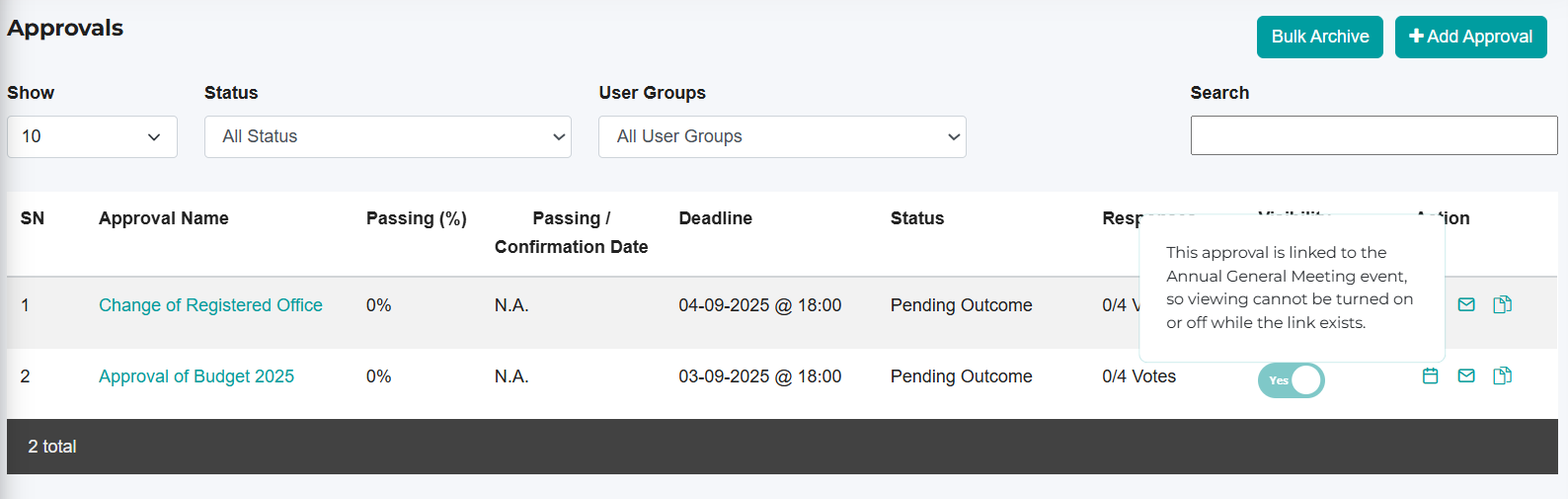Image resolution: width=1568 pixels, height=499 pixels.
Task: Click the Approval Name column header
Action: coord(164,218)
